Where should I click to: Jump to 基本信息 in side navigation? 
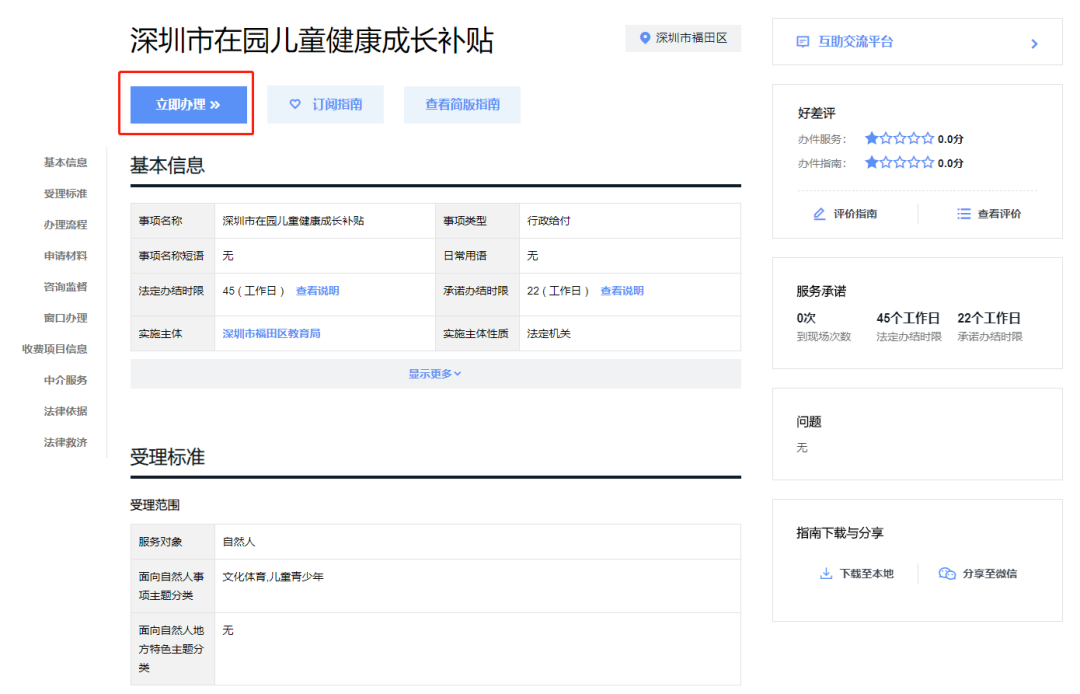tap(65, 162)
